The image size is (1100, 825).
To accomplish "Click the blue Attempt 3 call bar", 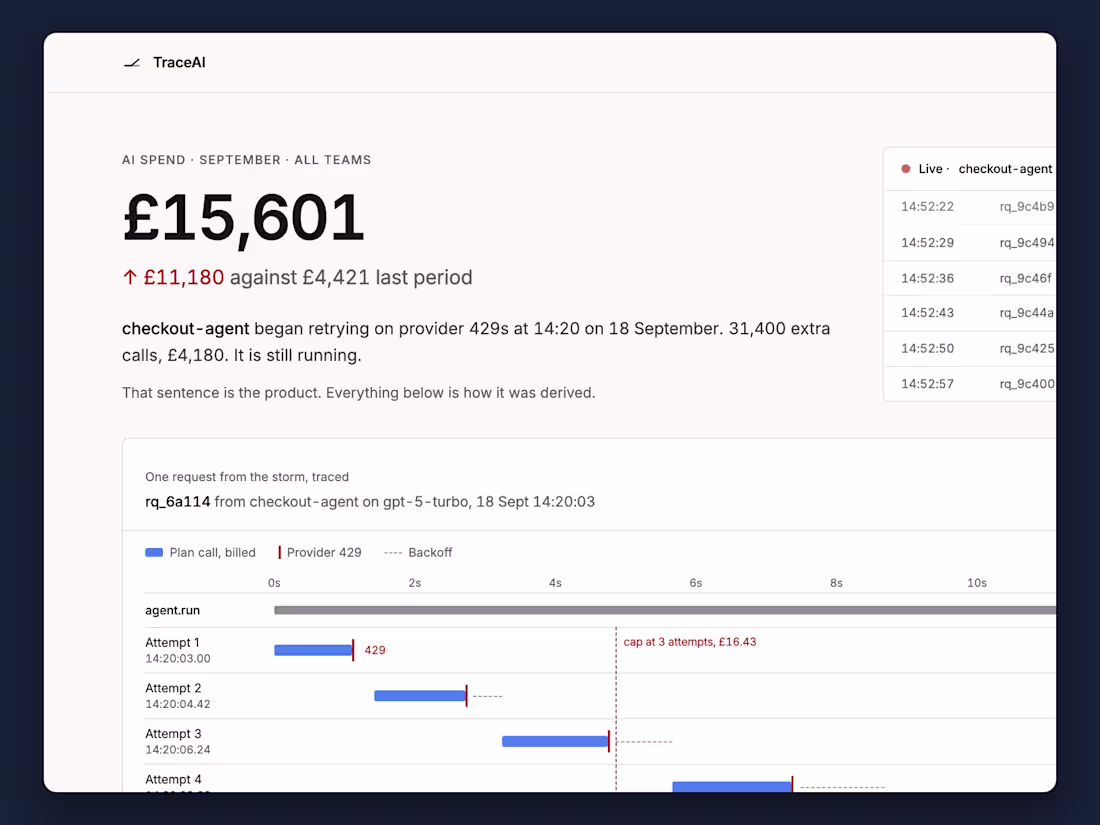I will click(555, 742).
